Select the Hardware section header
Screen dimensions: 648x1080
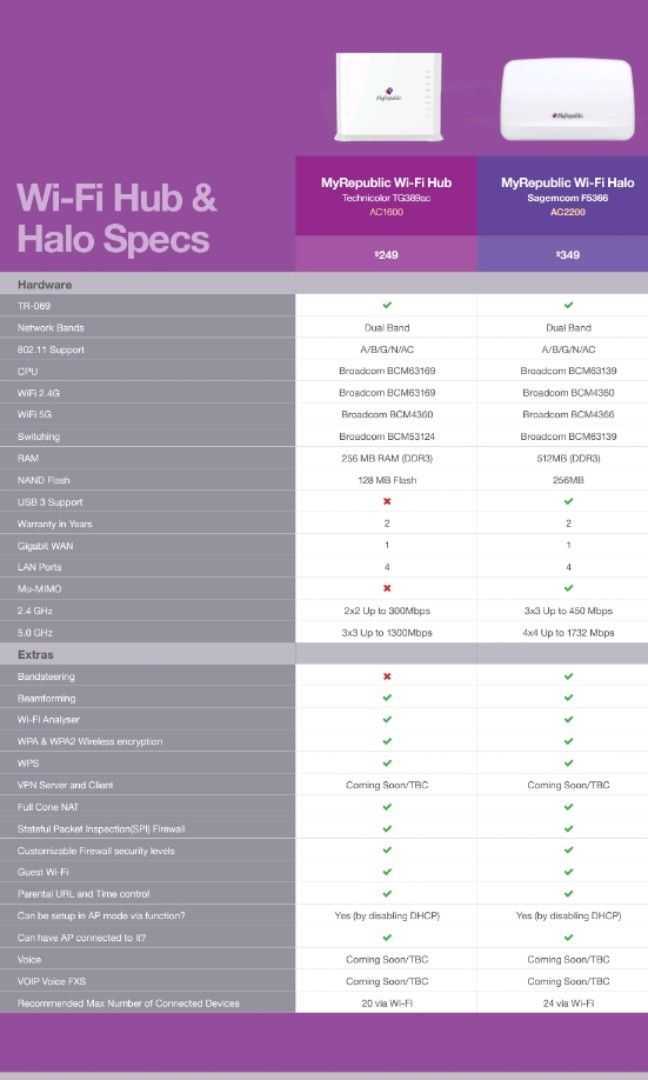(45, 285)
